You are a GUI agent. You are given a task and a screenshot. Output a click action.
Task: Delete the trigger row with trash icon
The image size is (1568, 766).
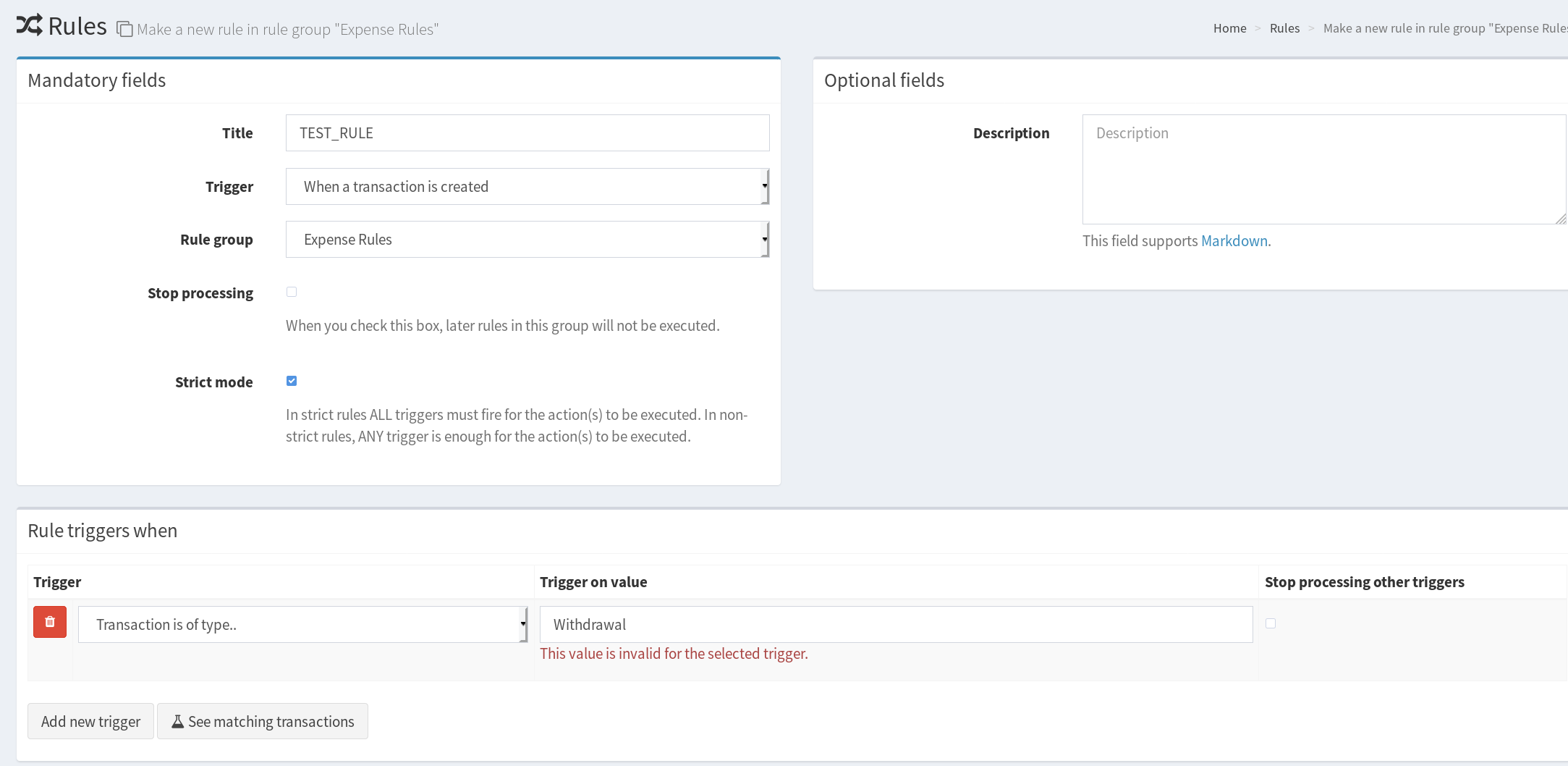50,622
